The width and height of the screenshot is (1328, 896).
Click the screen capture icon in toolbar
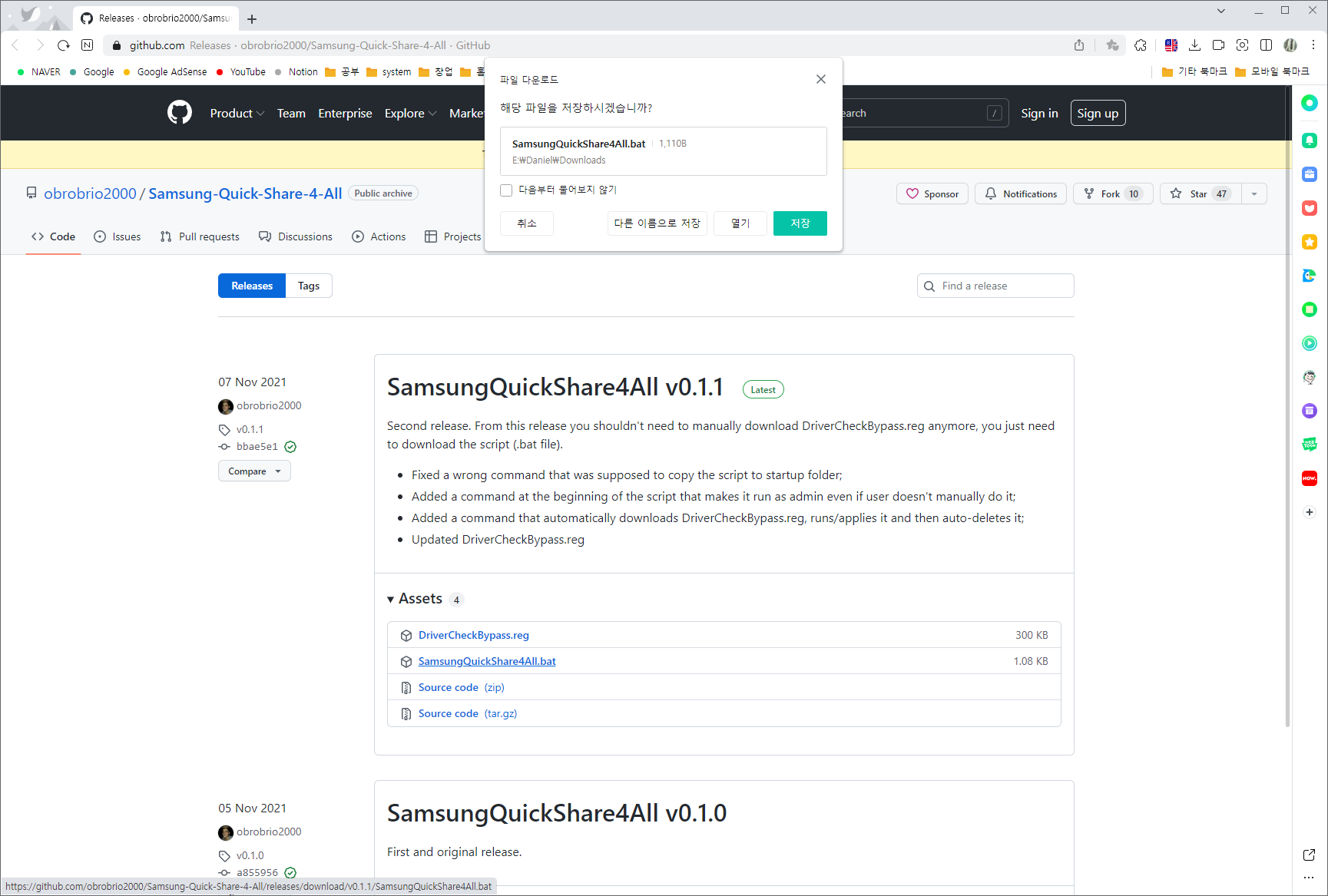[1242, 45]
